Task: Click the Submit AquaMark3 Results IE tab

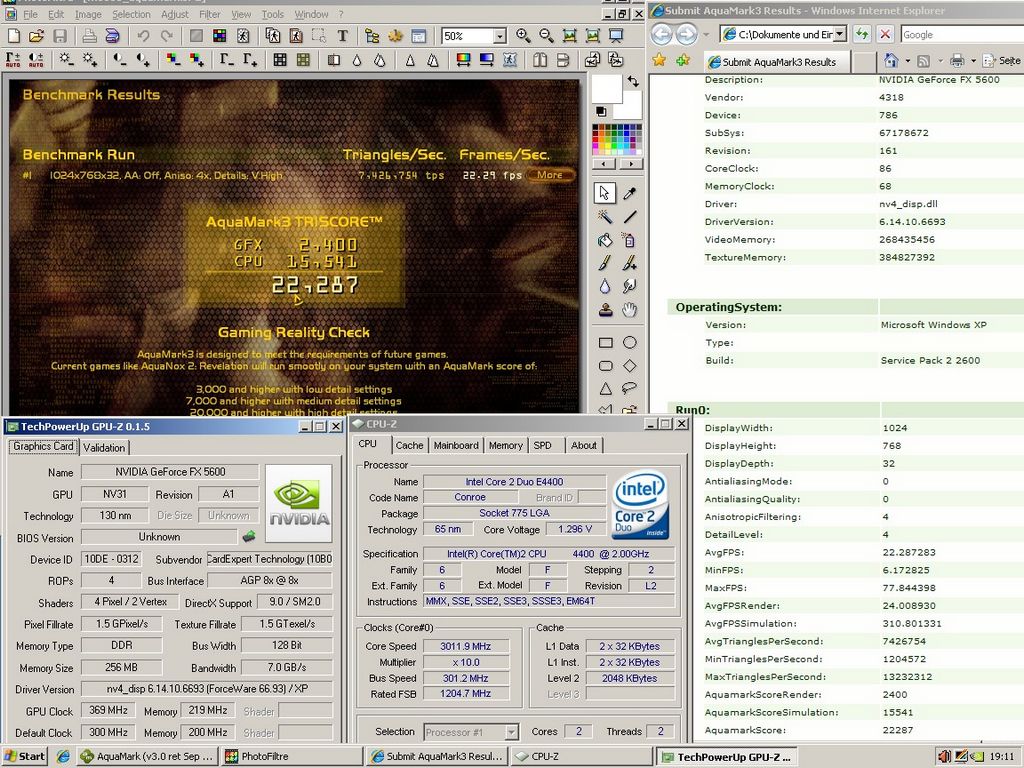Action: pyautogui.click(x=777, y=62)
